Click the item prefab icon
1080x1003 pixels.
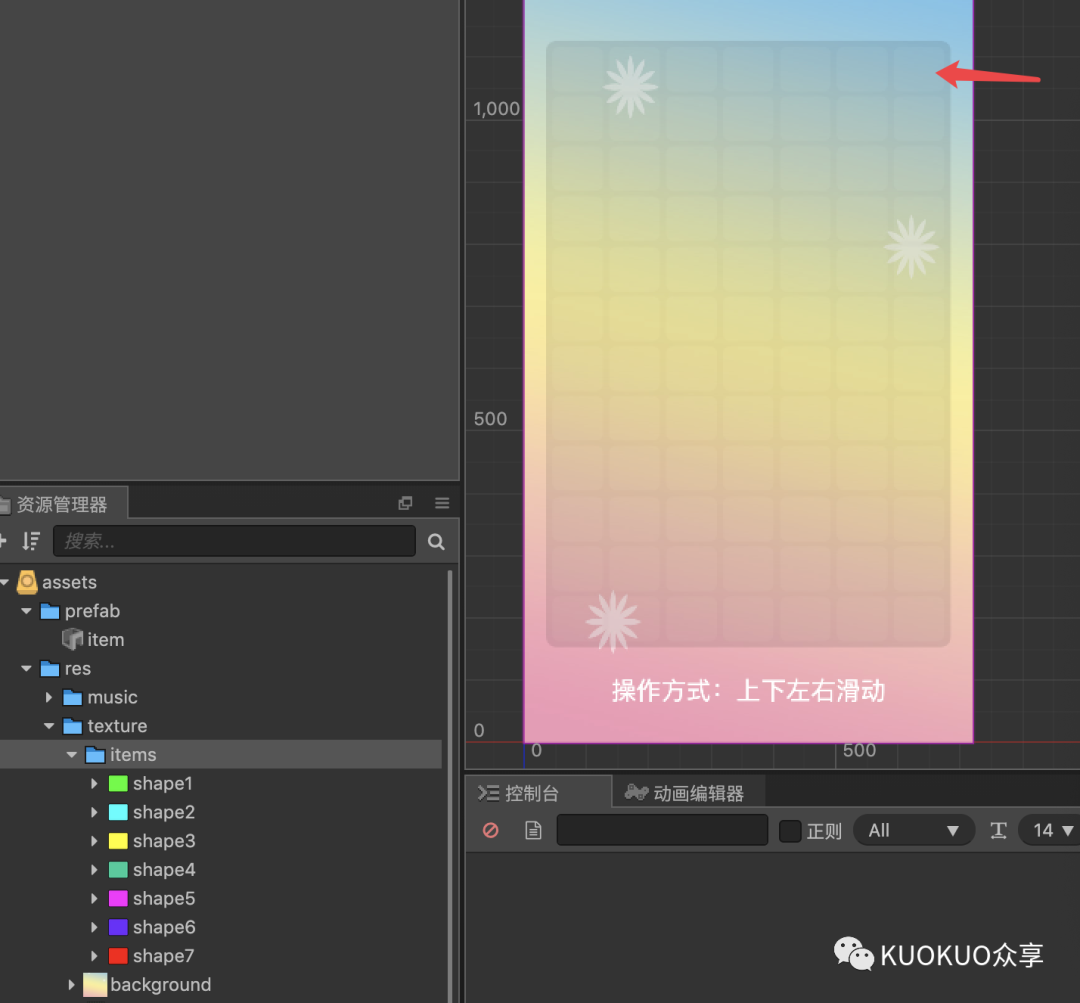click(72, 639)
